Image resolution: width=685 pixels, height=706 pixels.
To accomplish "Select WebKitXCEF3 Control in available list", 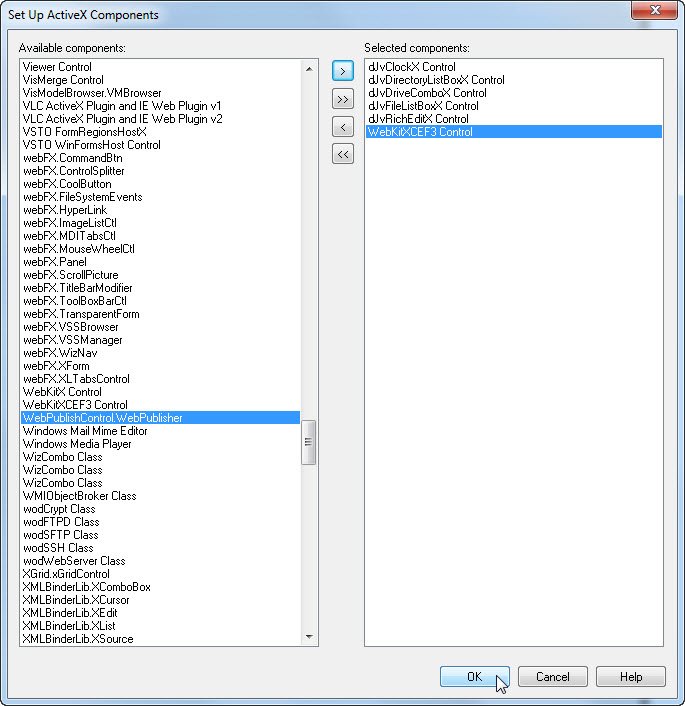I will (160, 405).
